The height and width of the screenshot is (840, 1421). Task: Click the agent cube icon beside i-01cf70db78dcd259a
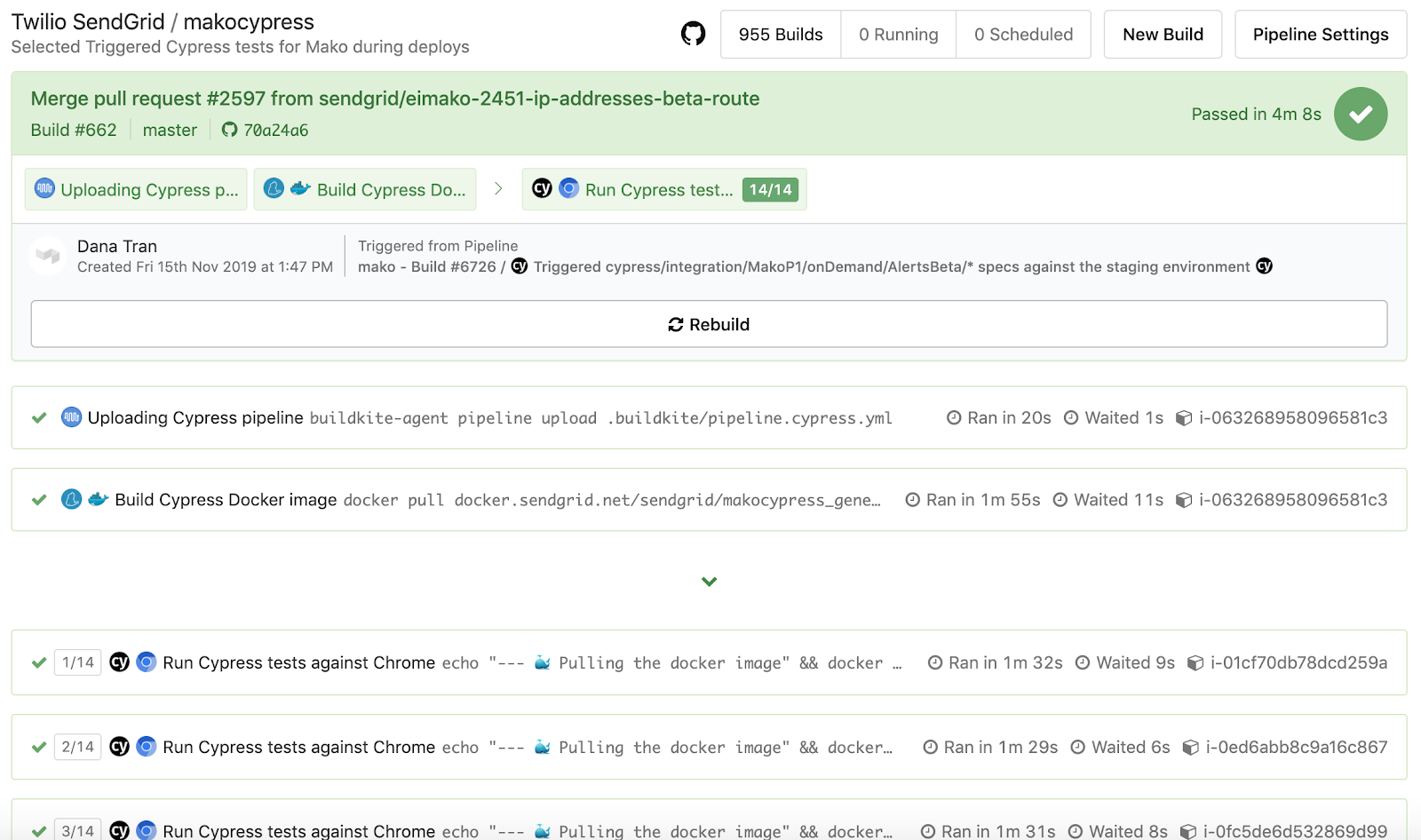coord(1195,662)
